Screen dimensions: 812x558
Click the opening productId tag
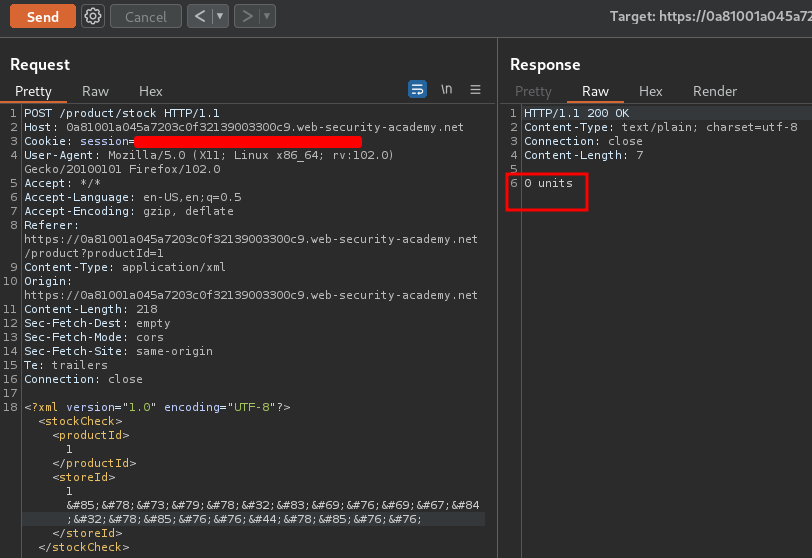(x=91, y=435)
